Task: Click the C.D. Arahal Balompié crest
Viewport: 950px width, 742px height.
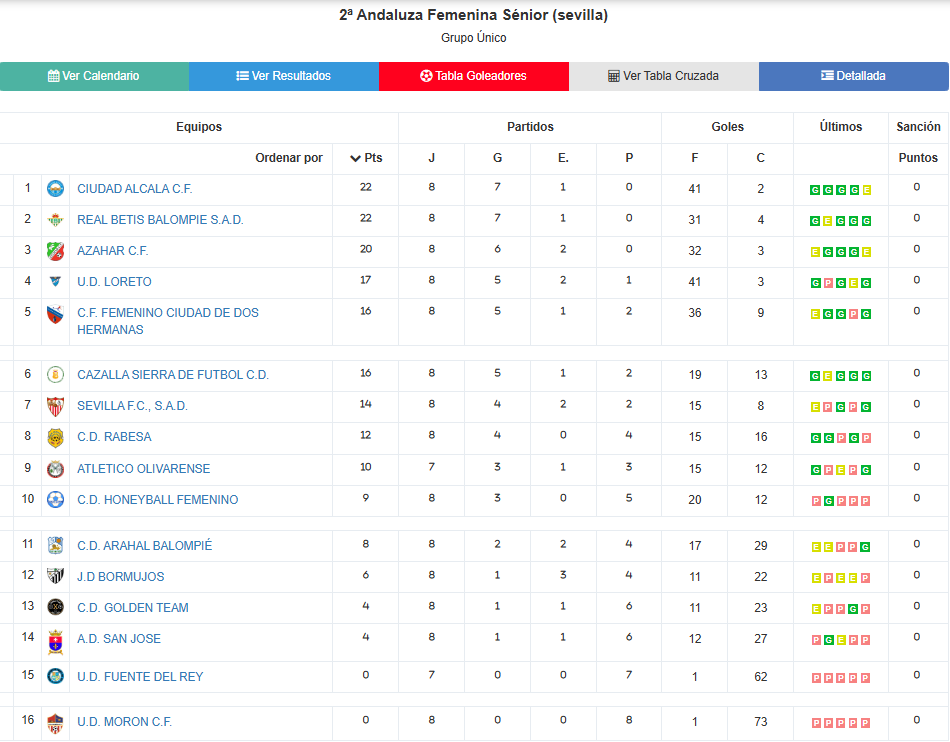Action: tap(55, 546)
